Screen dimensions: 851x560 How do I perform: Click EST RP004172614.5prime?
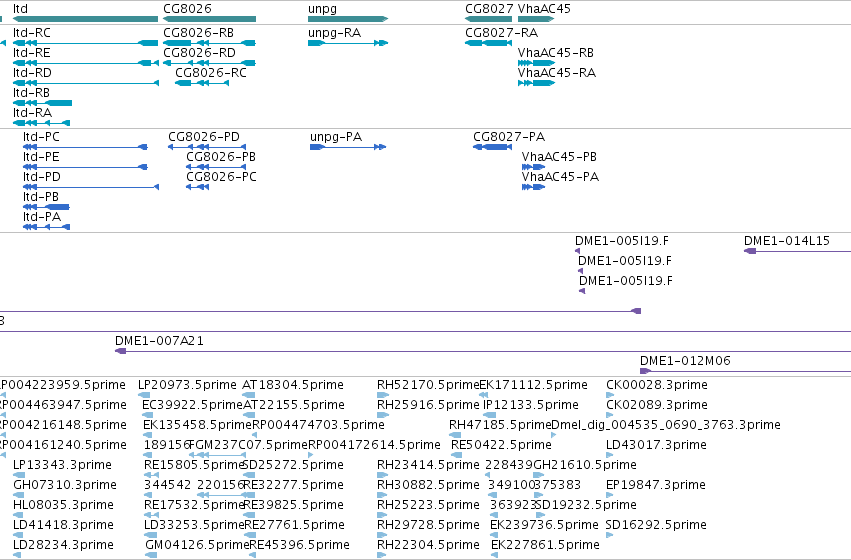[x=374, y=445]
